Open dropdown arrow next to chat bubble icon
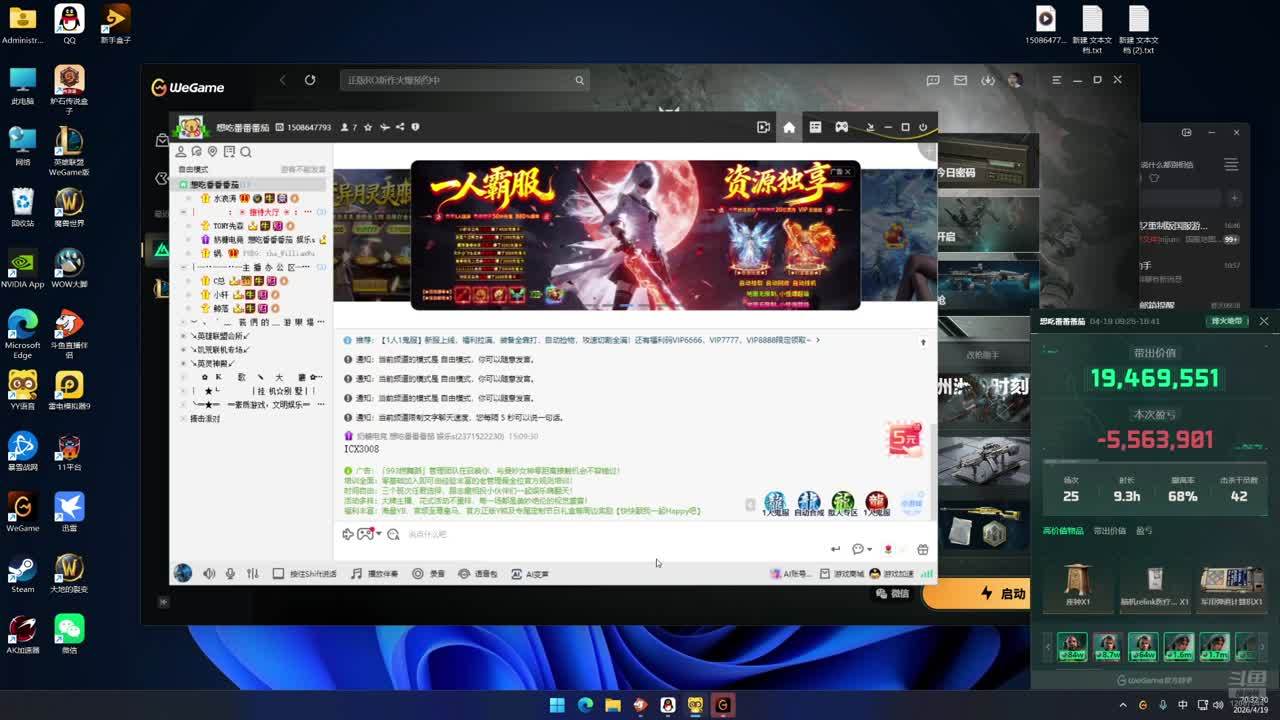Image resolution: width=1280 pixels, height=720 pixels. click(x=870, y=549)
